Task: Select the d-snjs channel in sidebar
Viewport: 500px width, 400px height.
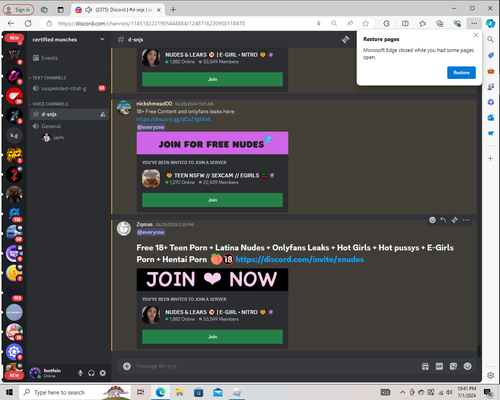Action: [x=68, y=114]
